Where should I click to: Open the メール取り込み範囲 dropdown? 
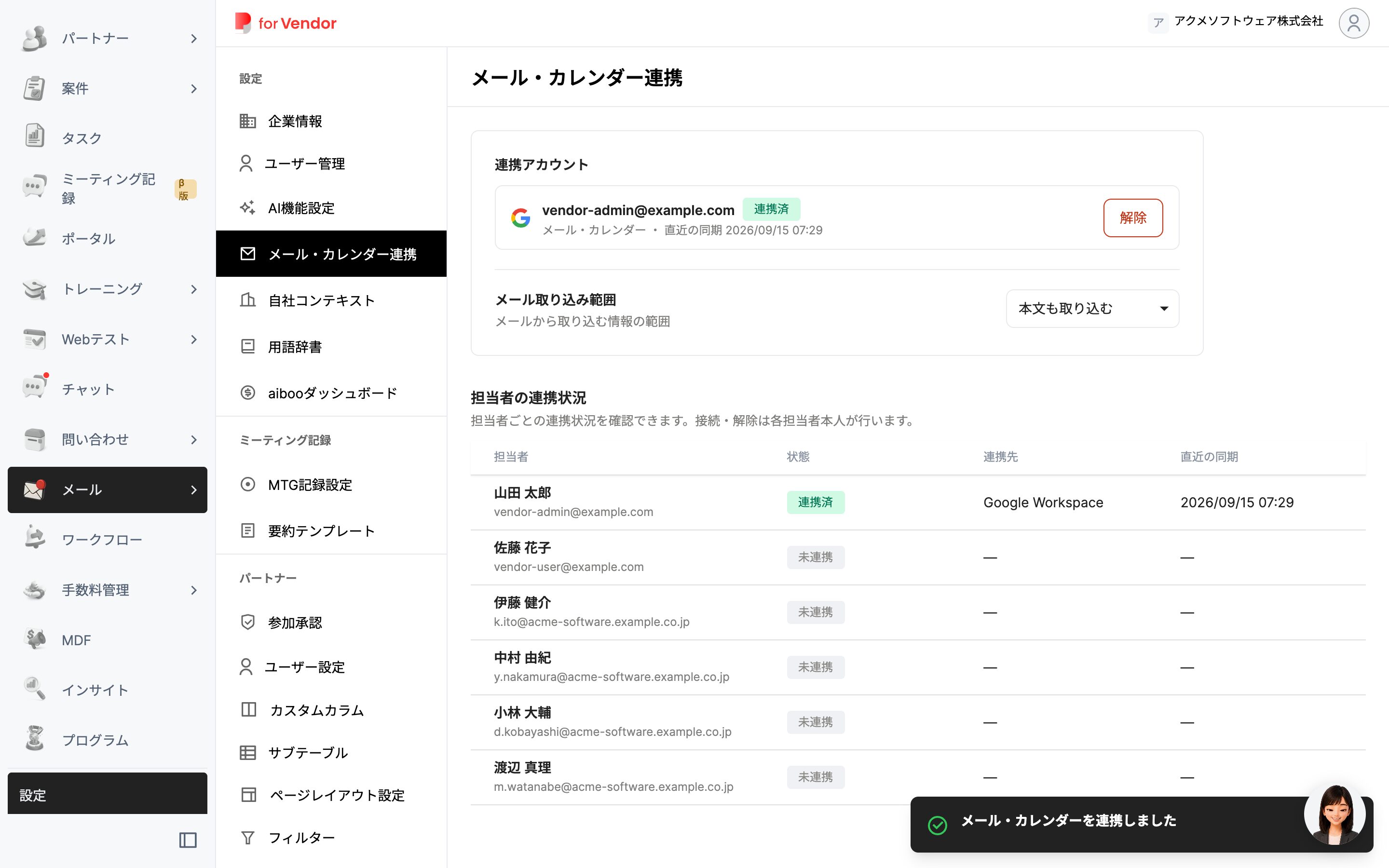1092,308
